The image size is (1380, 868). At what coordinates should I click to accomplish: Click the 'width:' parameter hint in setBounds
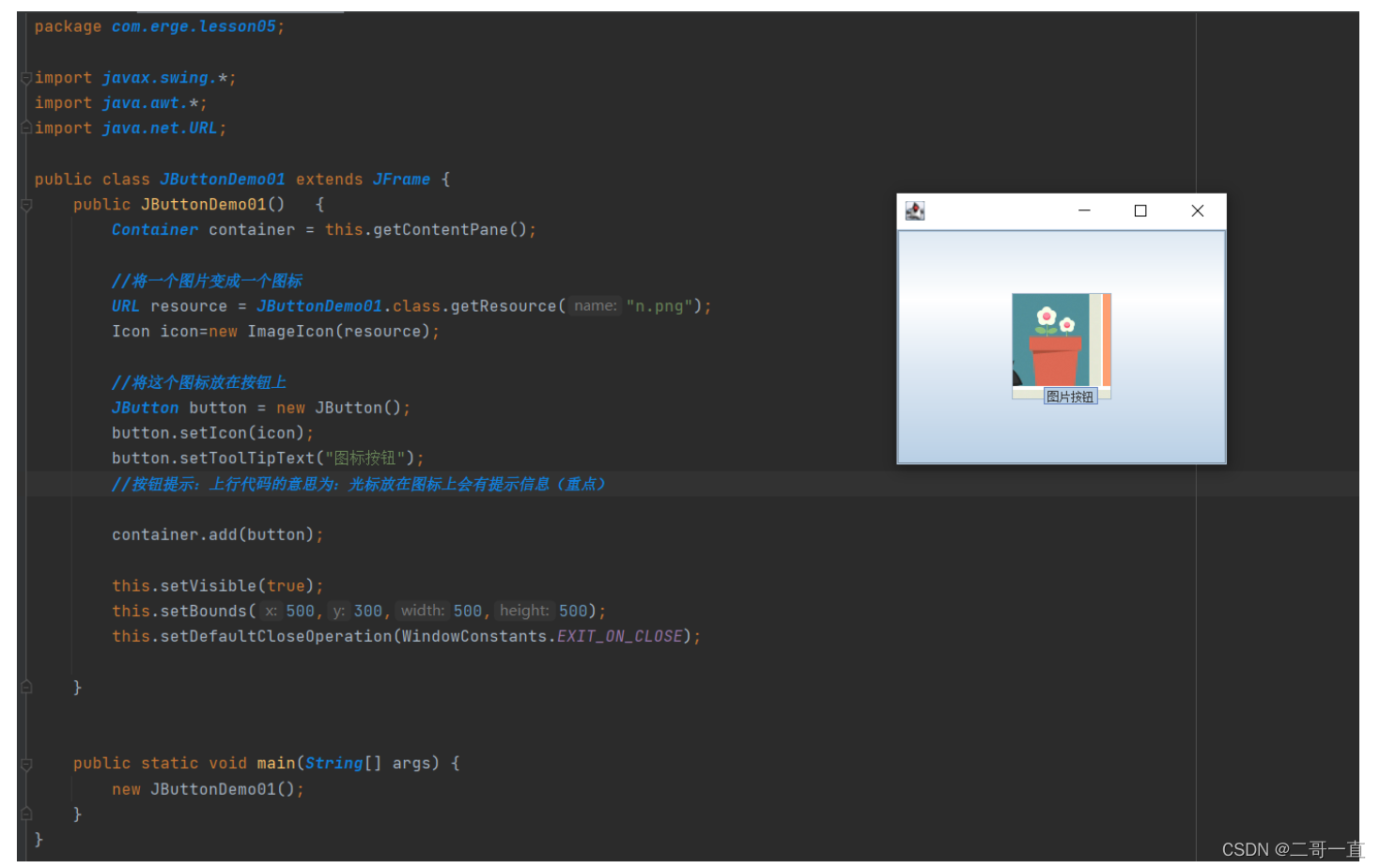(423, 612)
